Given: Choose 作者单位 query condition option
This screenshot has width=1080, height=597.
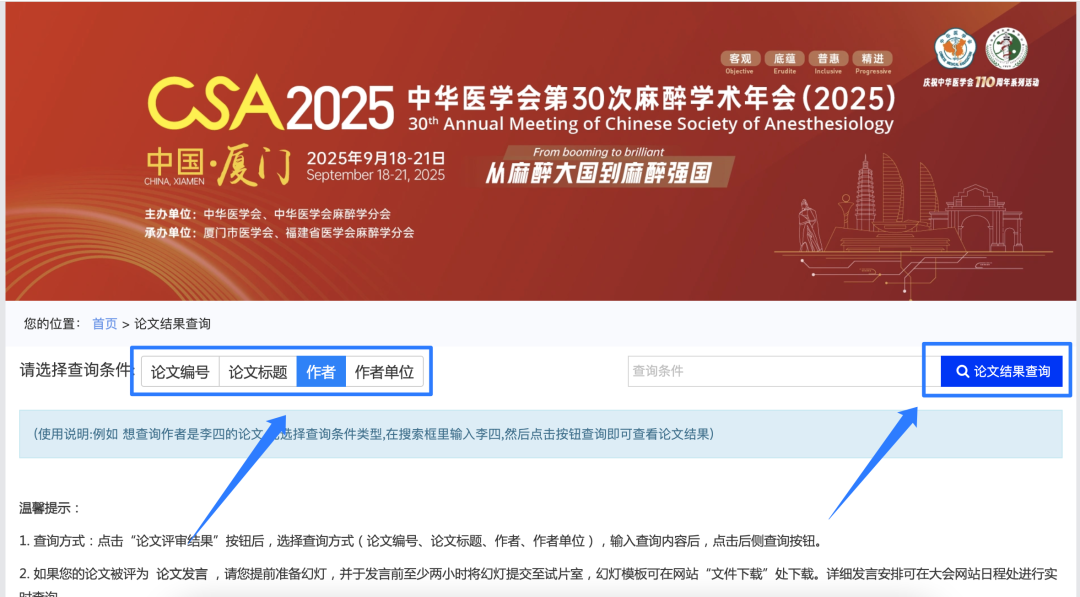Looking at the screenshot, I should pyautogui.click(x=384, y=372).
